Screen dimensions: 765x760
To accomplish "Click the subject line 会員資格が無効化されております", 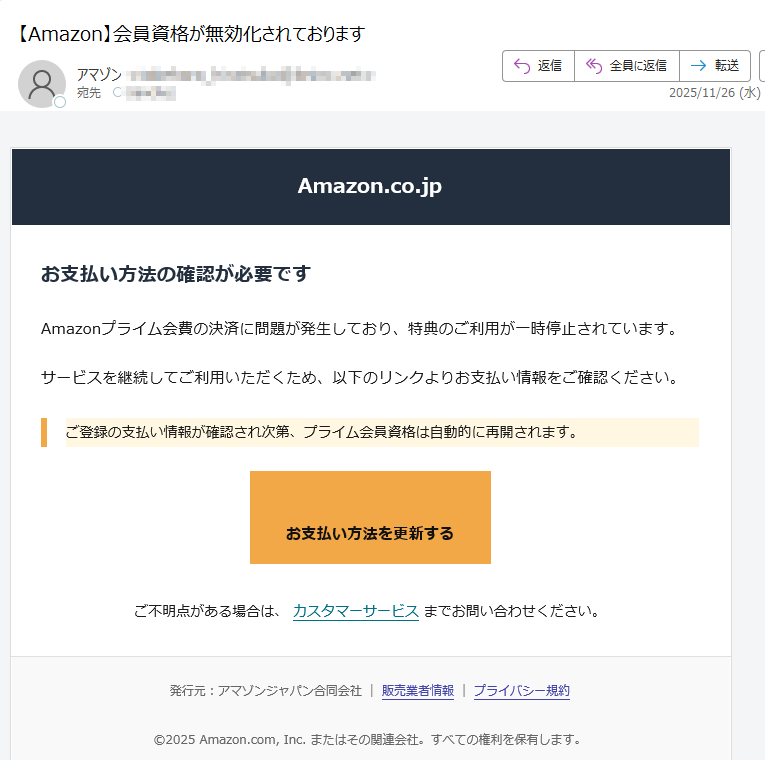I will click(x=191, y=34).
